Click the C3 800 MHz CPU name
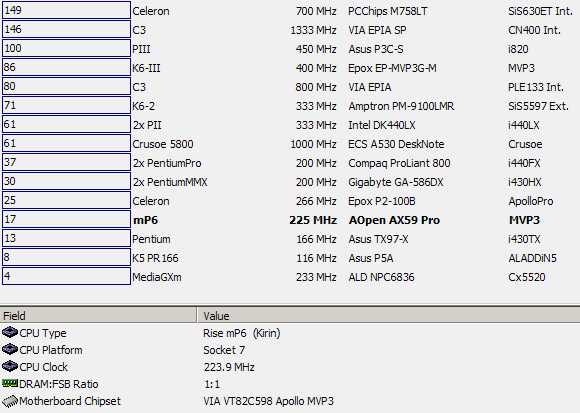This screenshot has width=580, height=413. click(x=139, y=87)
